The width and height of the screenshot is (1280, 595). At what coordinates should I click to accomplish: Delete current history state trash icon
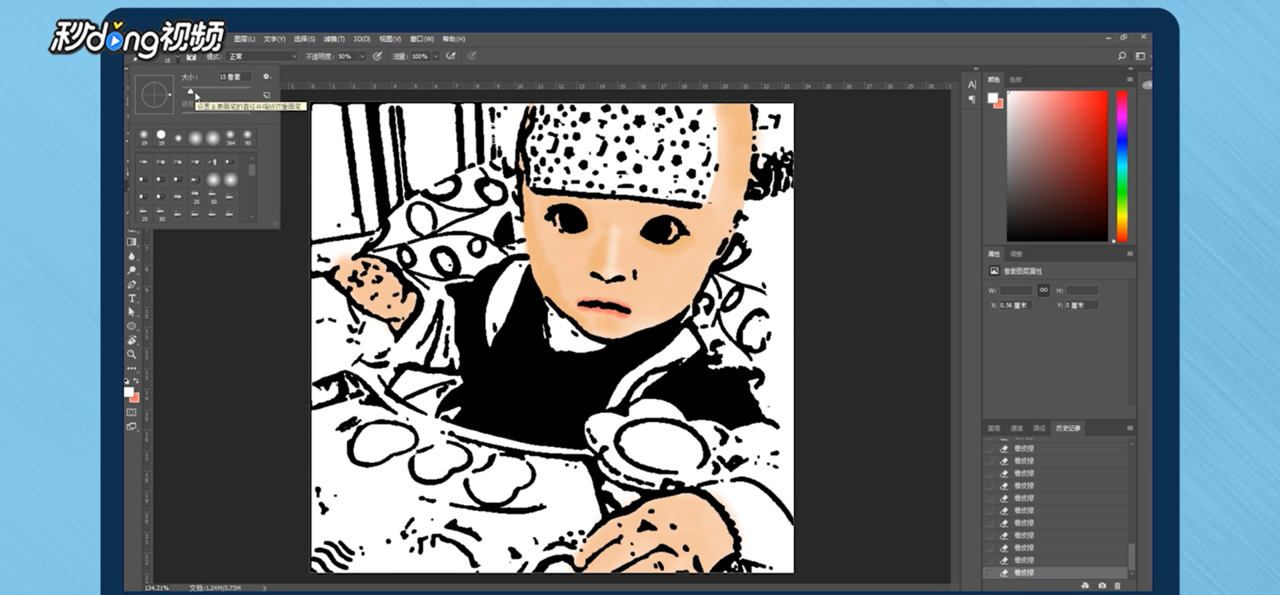(1117, 586)
